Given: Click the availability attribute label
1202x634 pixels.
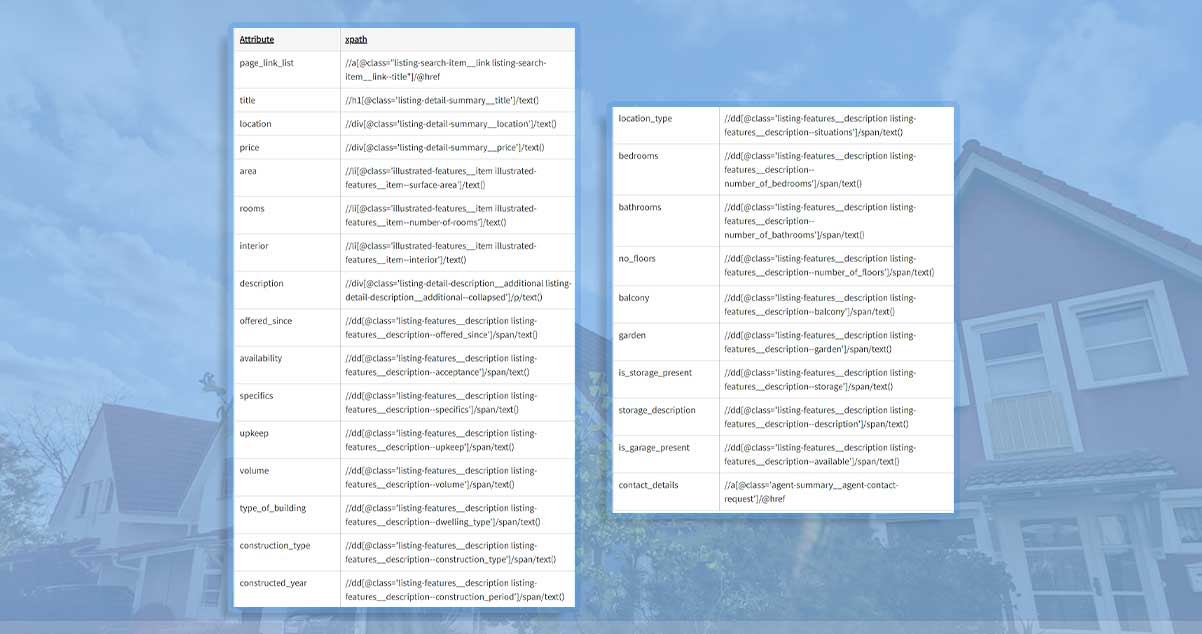Looking at the screenshot, I should click(x=260, y=358).
